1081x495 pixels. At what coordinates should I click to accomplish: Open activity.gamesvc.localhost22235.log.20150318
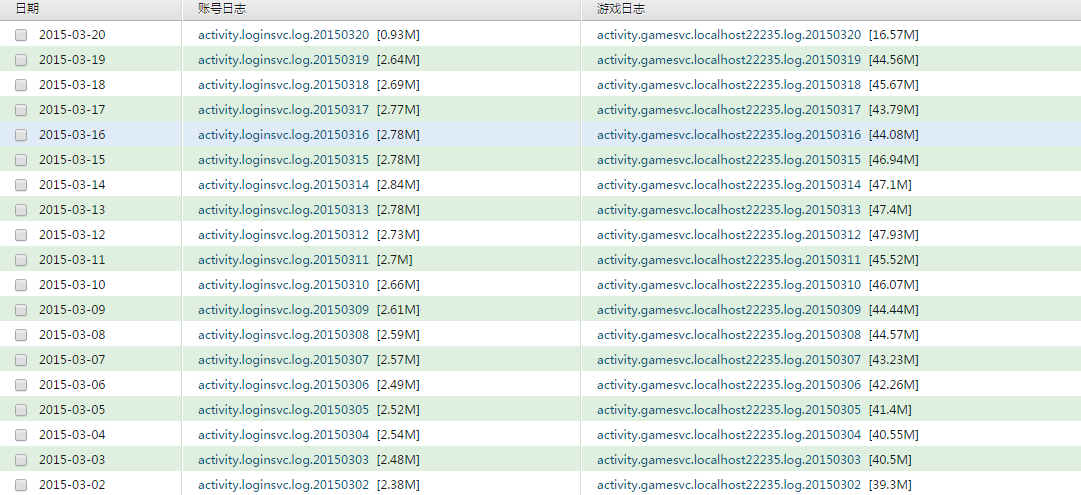click(729, 84)
